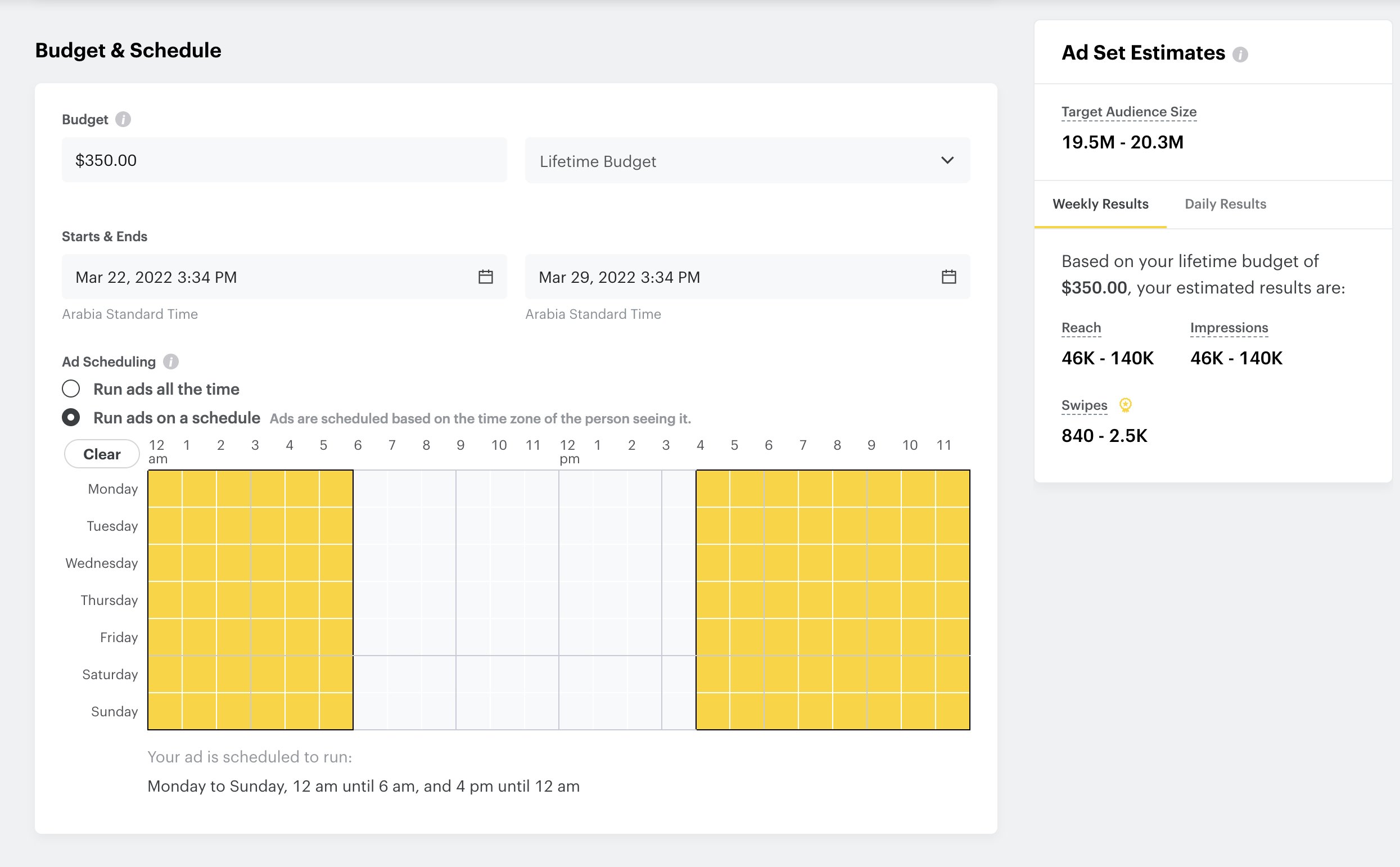
Task: Click the Budget & Schedule heading
Action: tap(128, 51)
